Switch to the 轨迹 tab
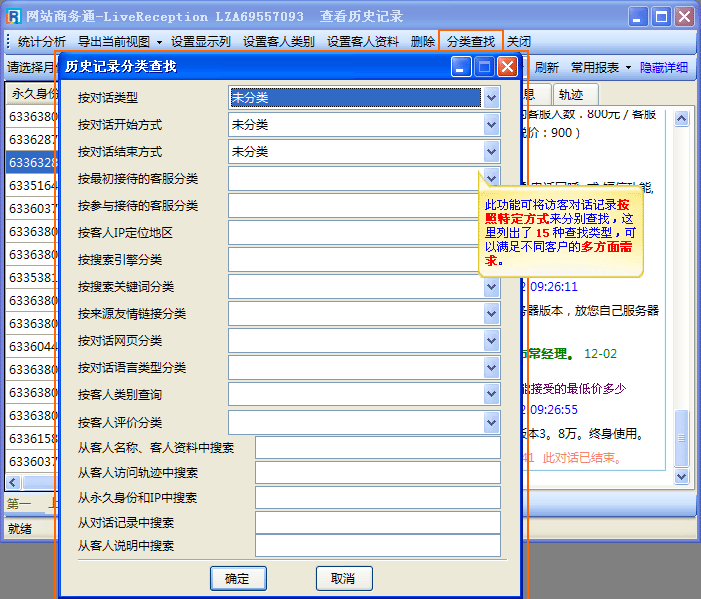The image size is (701, 599). click(571, 94)
